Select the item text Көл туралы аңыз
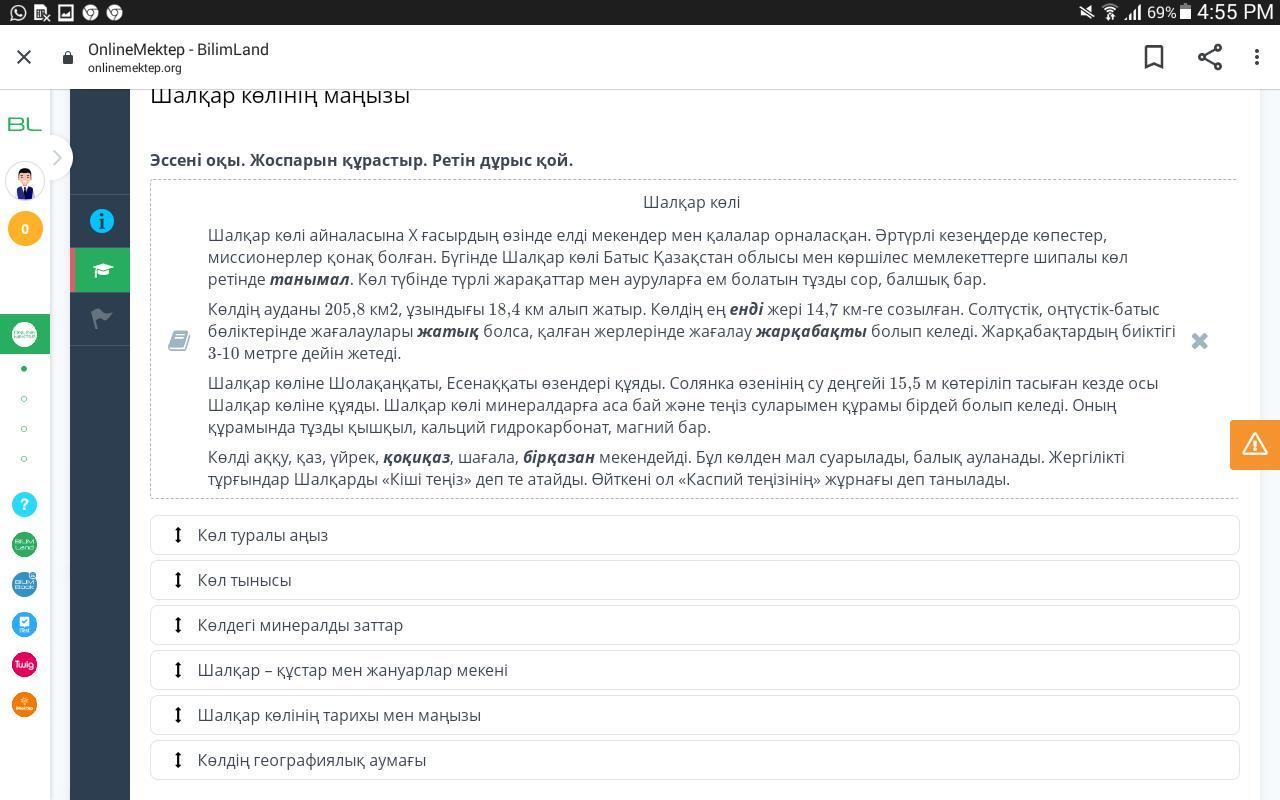 [x=263, y=535]
